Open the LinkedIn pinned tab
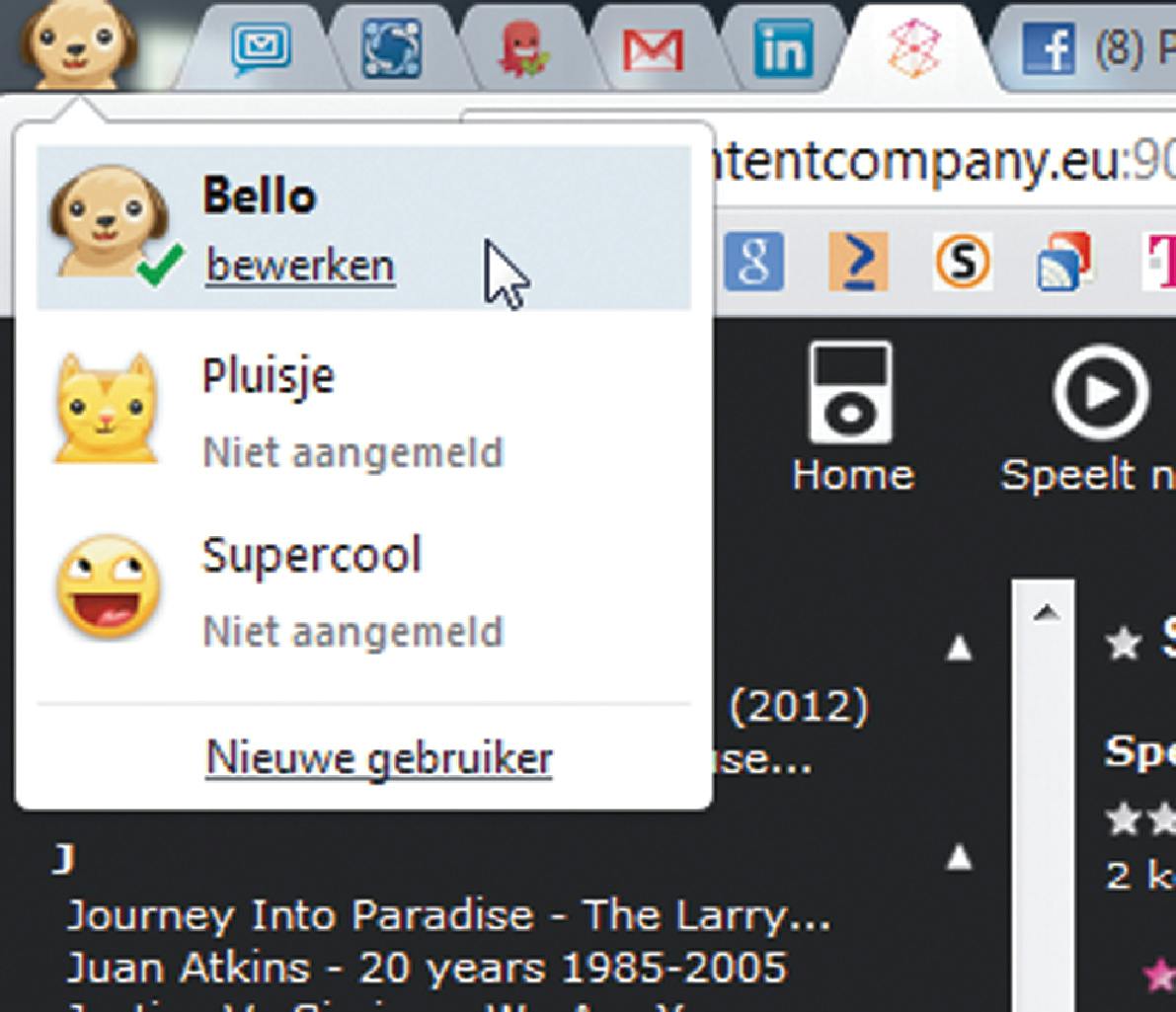 [x=783, y=48]
